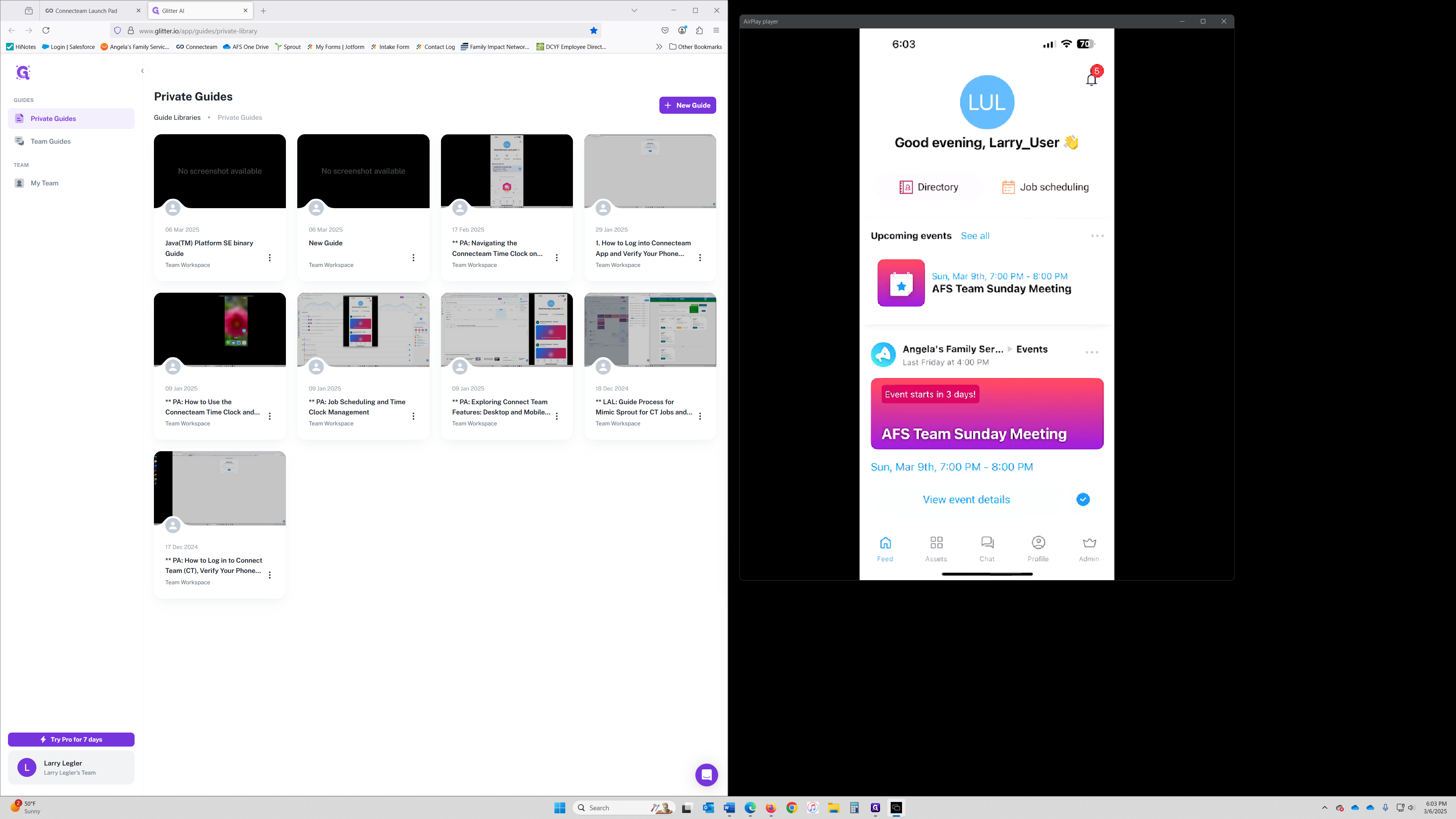Open Login | Salesforce bookmark
The image size is (1456, 819).
(x=68, y=47)
